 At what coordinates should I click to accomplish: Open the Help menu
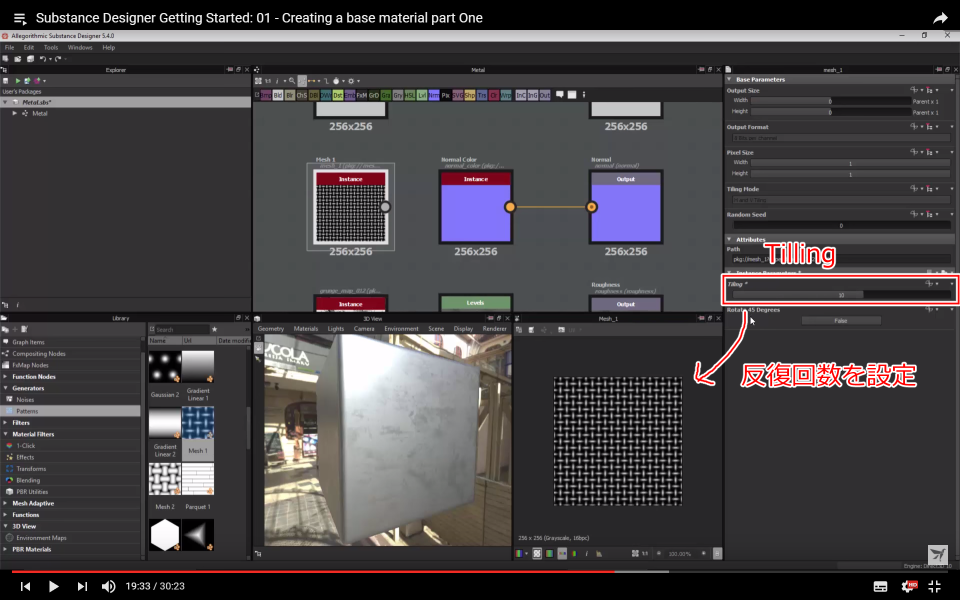click(x=108, y=47)
